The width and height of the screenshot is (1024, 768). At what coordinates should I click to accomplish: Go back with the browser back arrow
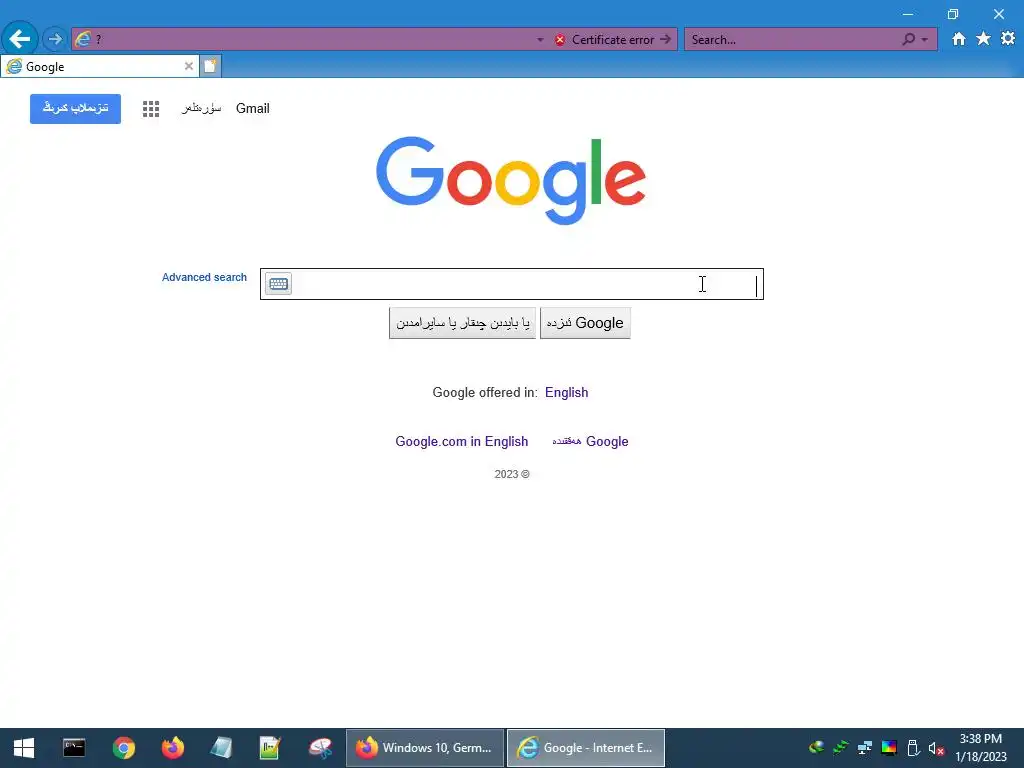[x=20, y=39]
